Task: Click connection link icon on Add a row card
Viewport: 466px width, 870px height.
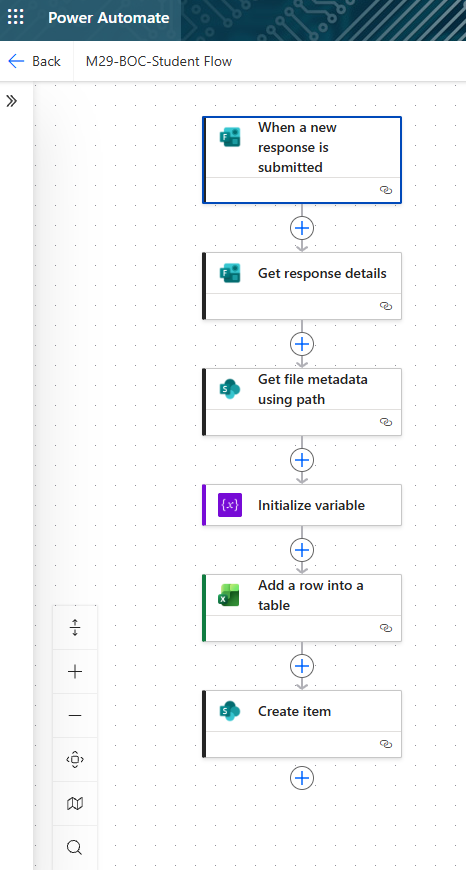Action: click(x=386, y=628)
